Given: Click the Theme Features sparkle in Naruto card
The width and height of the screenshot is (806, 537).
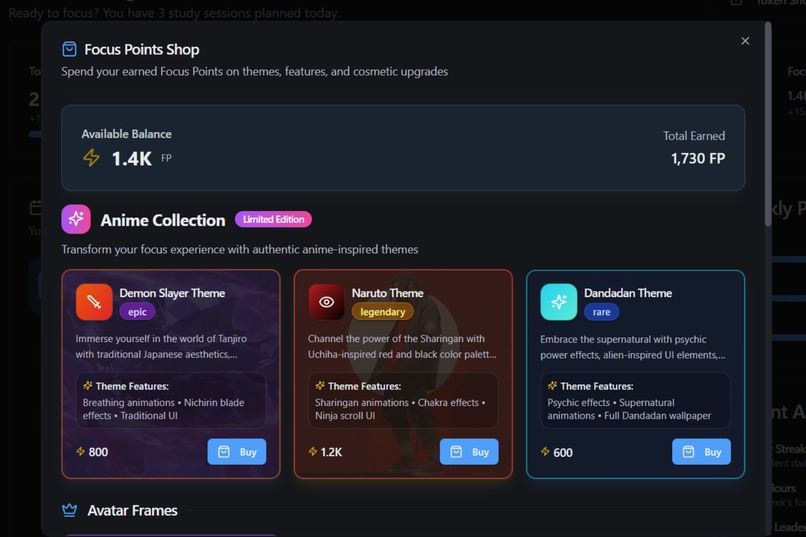Looking at the screenshot, I should click(320, 386).
